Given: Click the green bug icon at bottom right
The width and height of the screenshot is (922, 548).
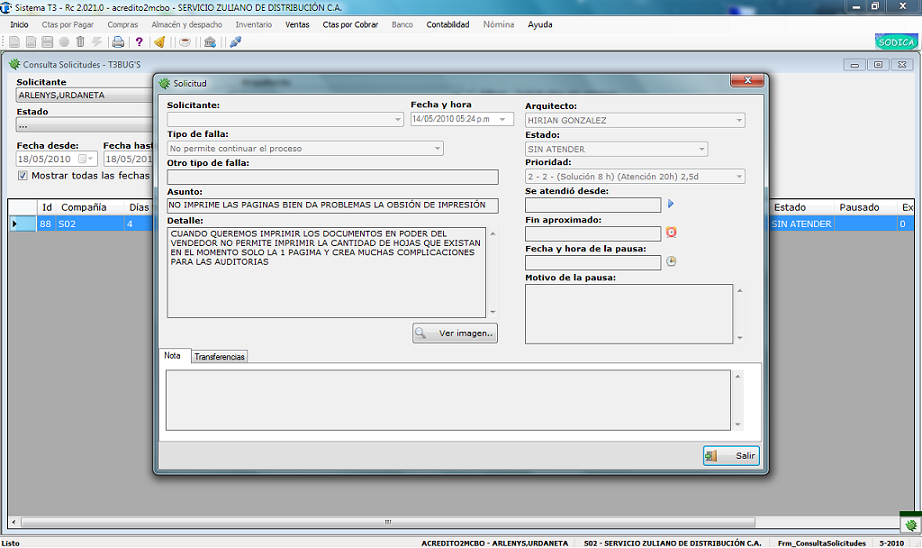Looking at the screenshot, I should [911, 524].
